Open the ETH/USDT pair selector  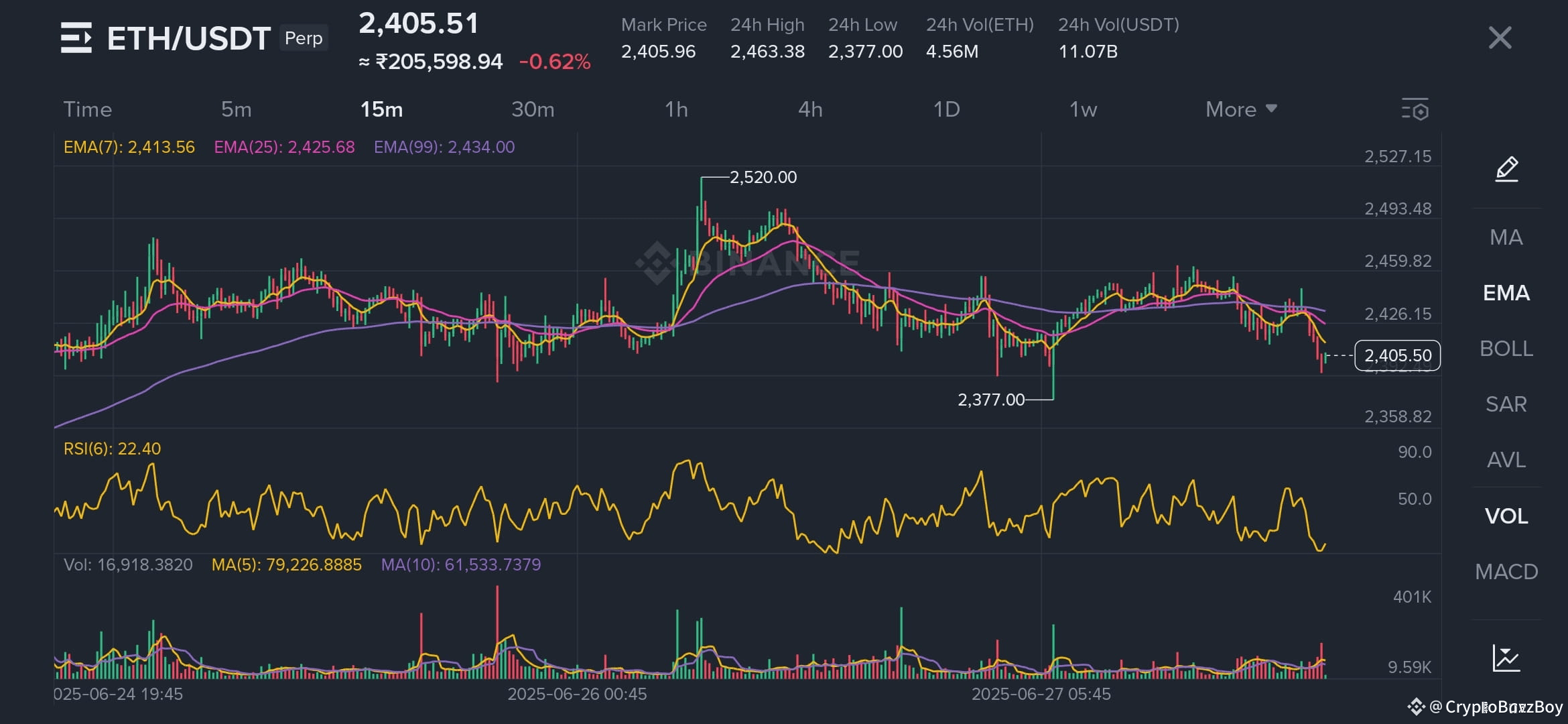189,38
